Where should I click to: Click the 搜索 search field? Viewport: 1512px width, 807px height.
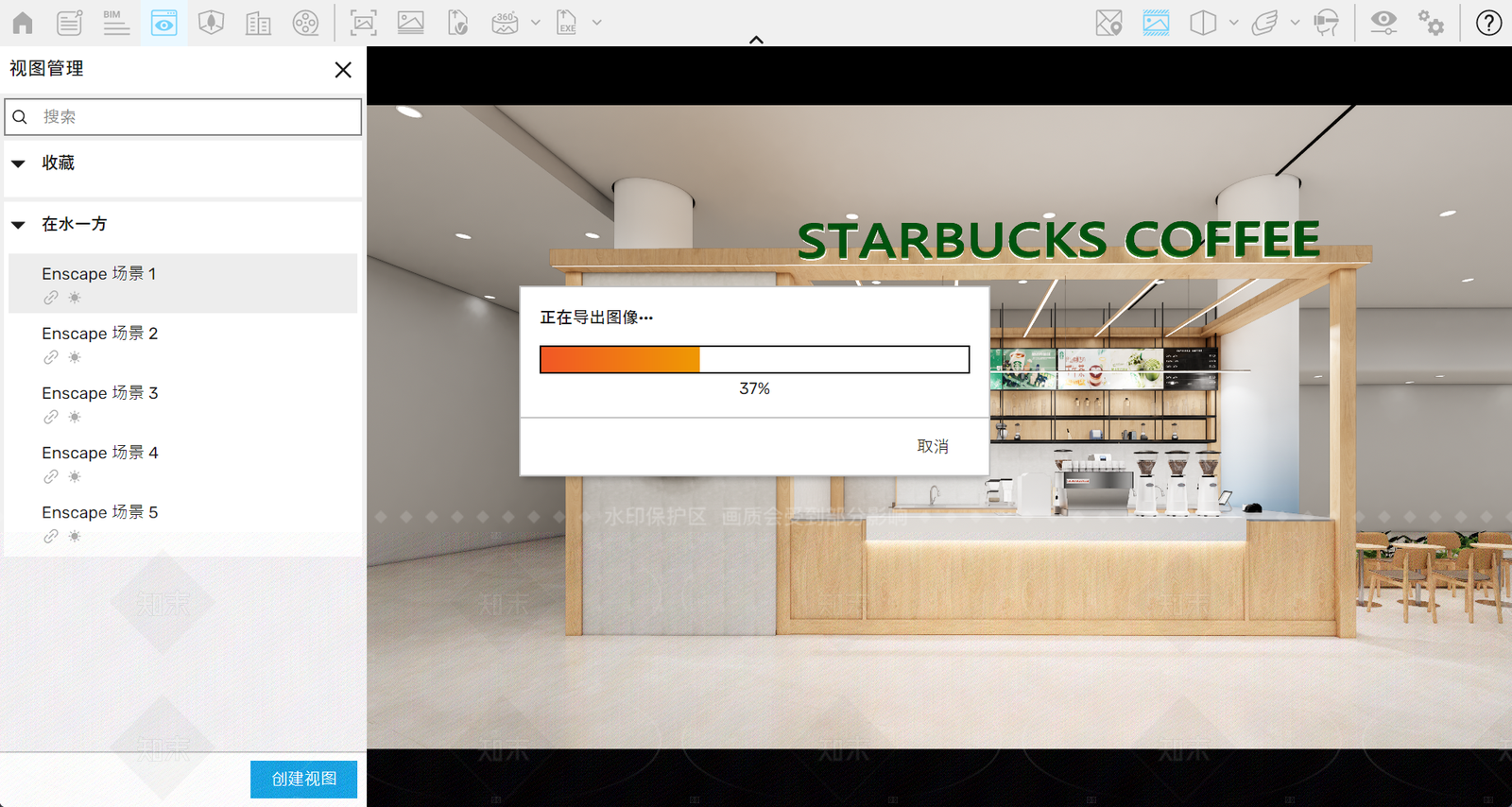point(183,117)
